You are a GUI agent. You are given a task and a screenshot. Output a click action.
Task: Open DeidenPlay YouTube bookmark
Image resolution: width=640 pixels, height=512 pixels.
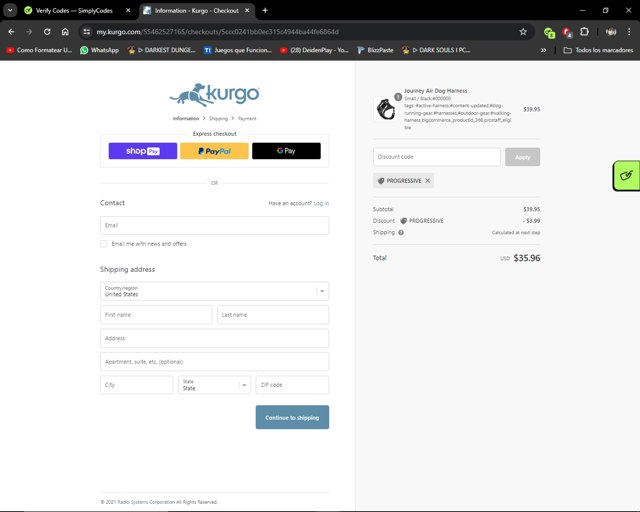[x=314, y=50]
